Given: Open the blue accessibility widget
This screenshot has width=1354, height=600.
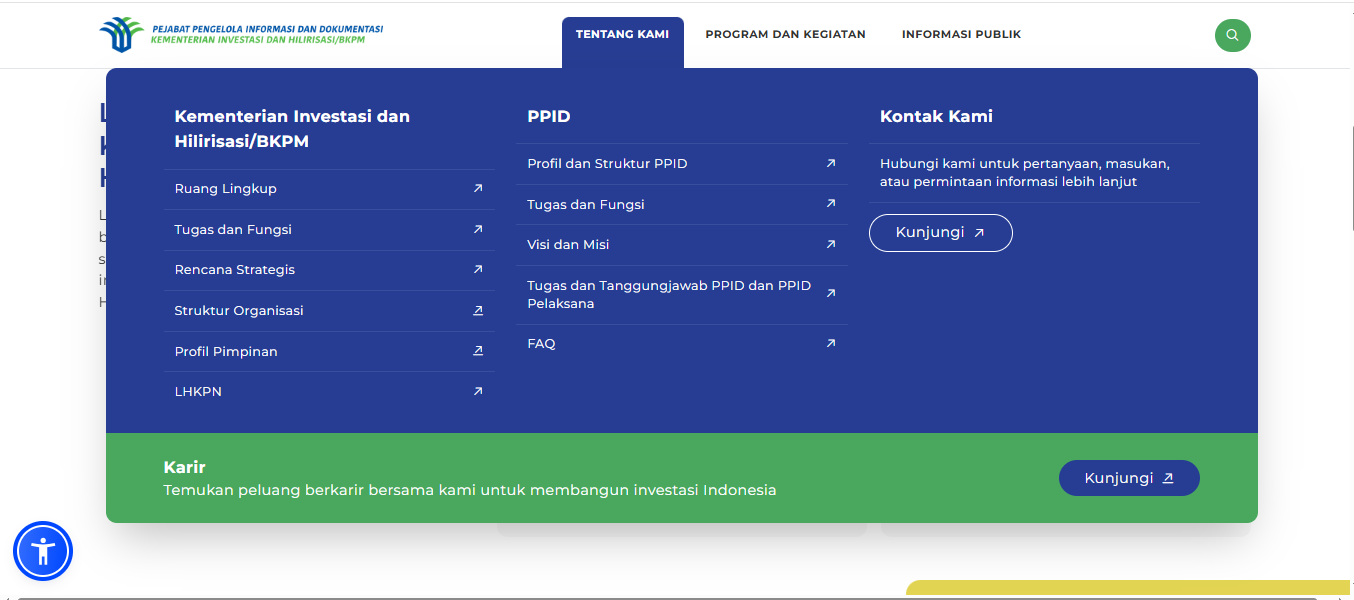Looking at the screenshot, I should [43, 550].
